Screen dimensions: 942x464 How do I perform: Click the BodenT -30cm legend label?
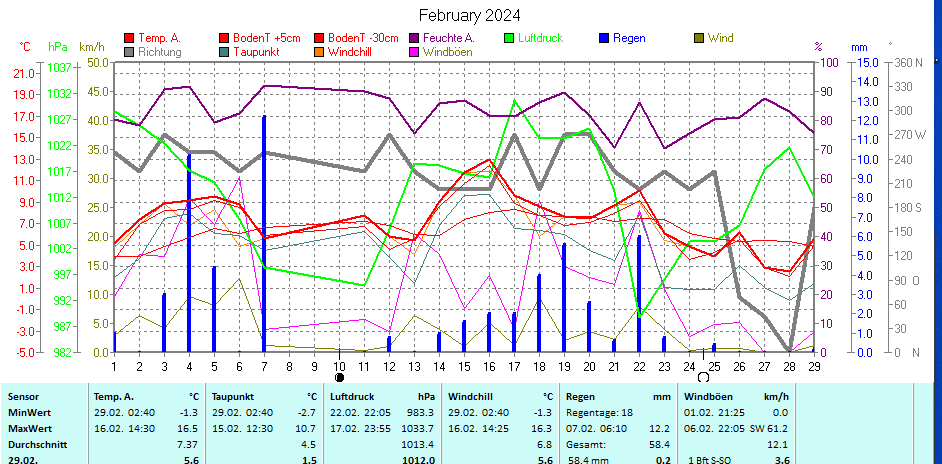(363, 38)
